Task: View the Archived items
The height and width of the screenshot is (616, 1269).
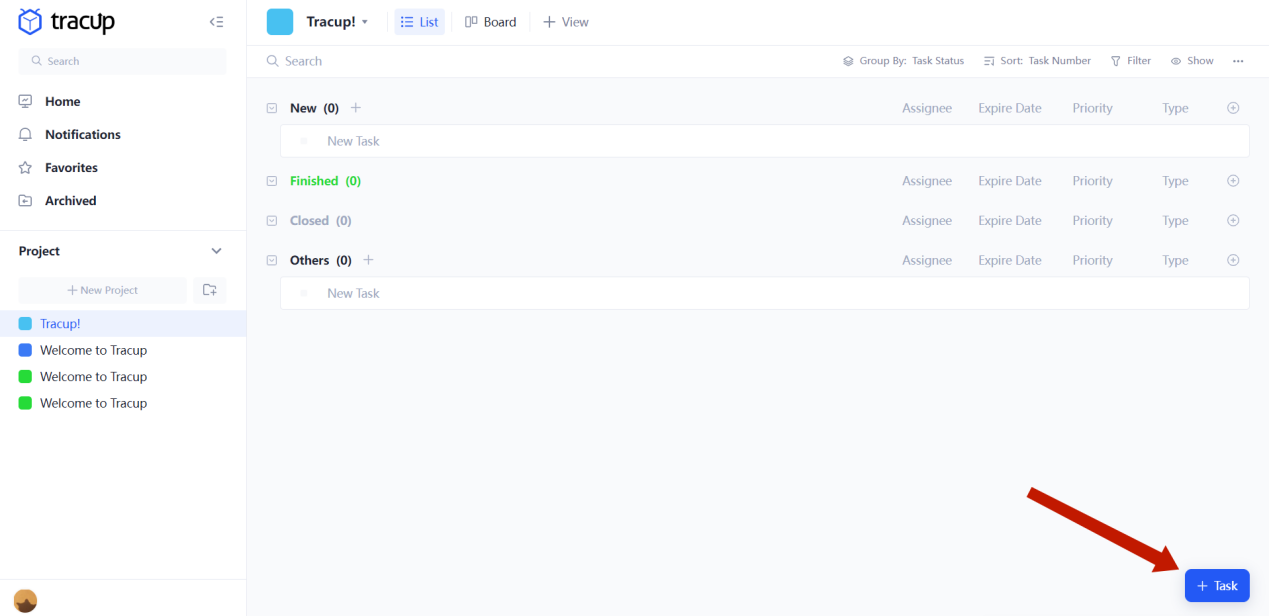Action: click(x=67, y=200)
